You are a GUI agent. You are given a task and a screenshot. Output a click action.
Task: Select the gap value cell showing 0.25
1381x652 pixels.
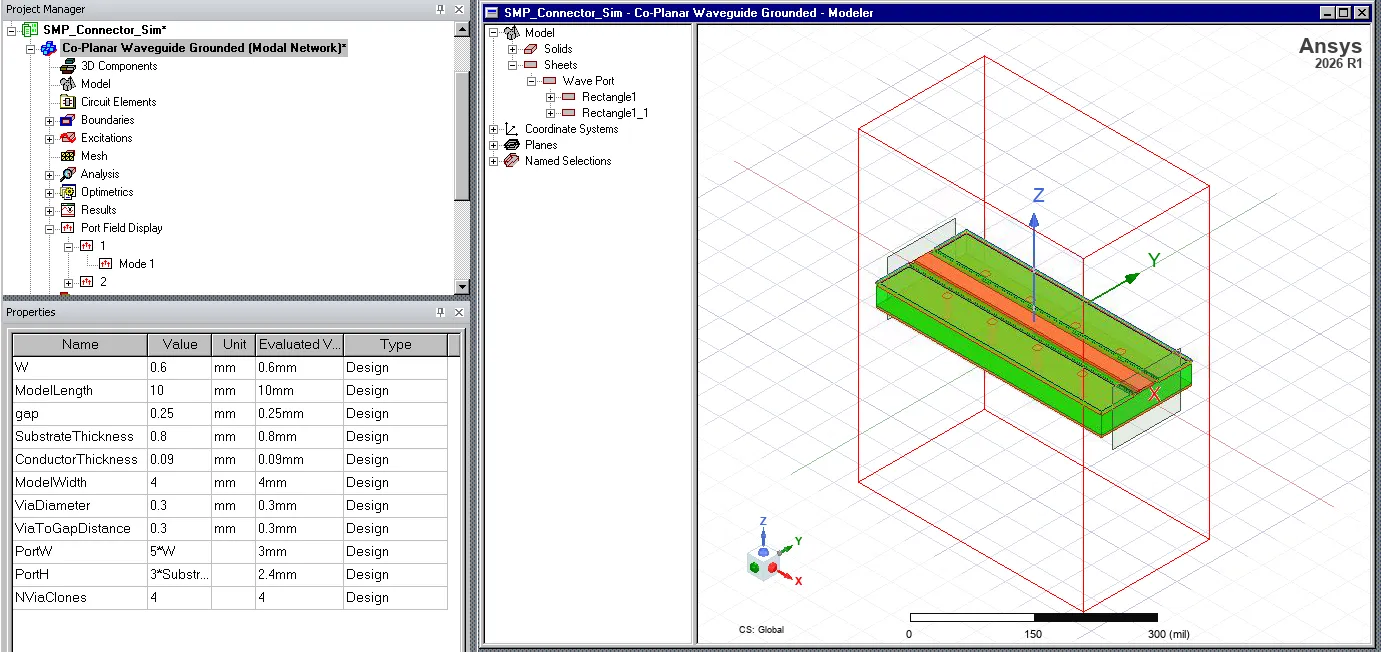click(x=179, y=413)
